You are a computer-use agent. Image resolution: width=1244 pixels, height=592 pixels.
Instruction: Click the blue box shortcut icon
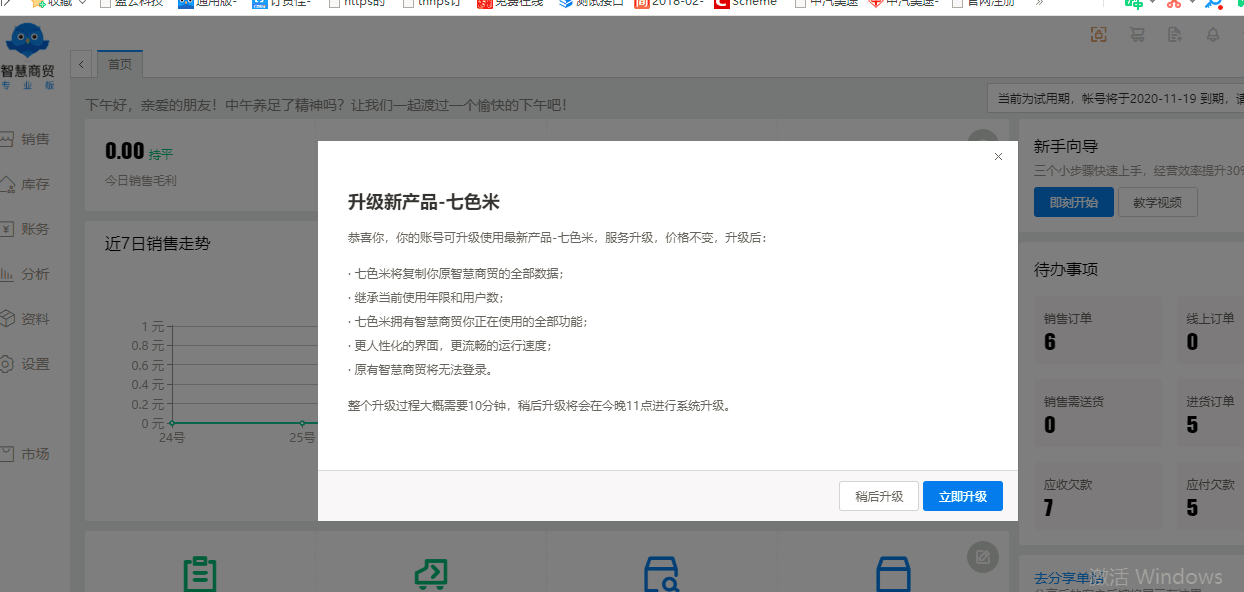[893, 575]
